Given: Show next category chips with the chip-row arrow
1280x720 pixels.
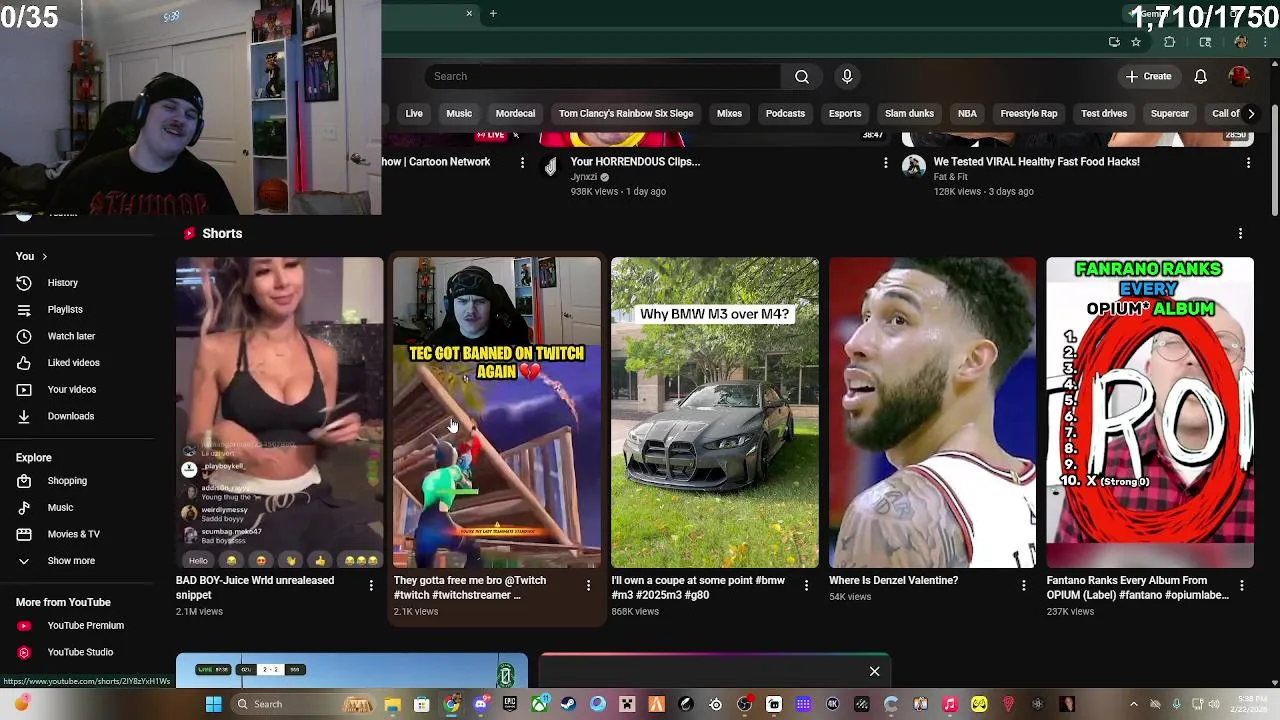Looking at the screenshot, I should click(1250, 113).
